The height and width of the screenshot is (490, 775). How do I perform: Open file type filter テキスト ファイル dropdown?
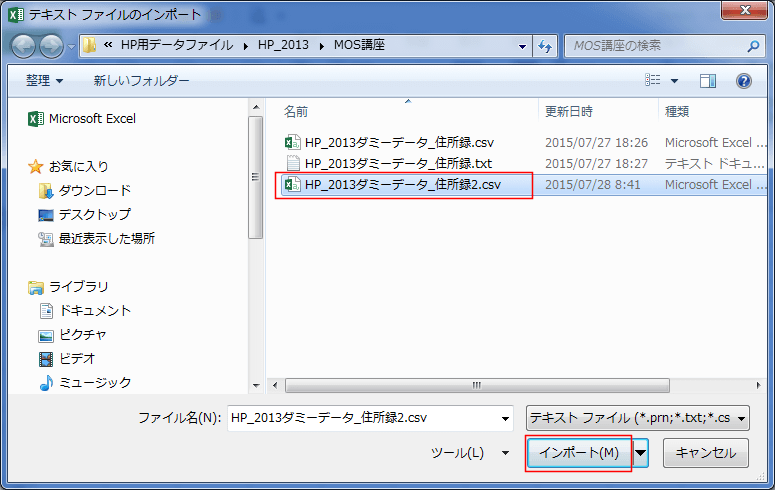click(x=638, y=418)
